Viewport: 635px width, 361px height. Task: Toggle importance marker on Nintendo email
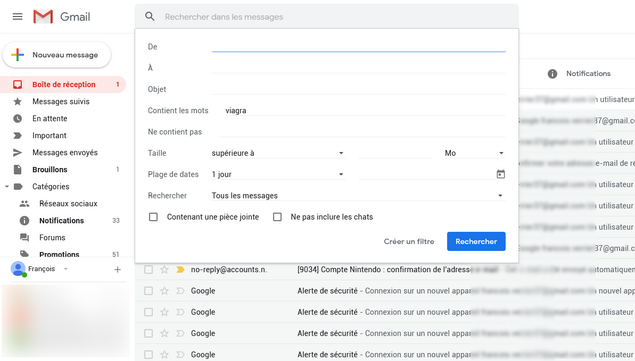(x=180, y=269)
